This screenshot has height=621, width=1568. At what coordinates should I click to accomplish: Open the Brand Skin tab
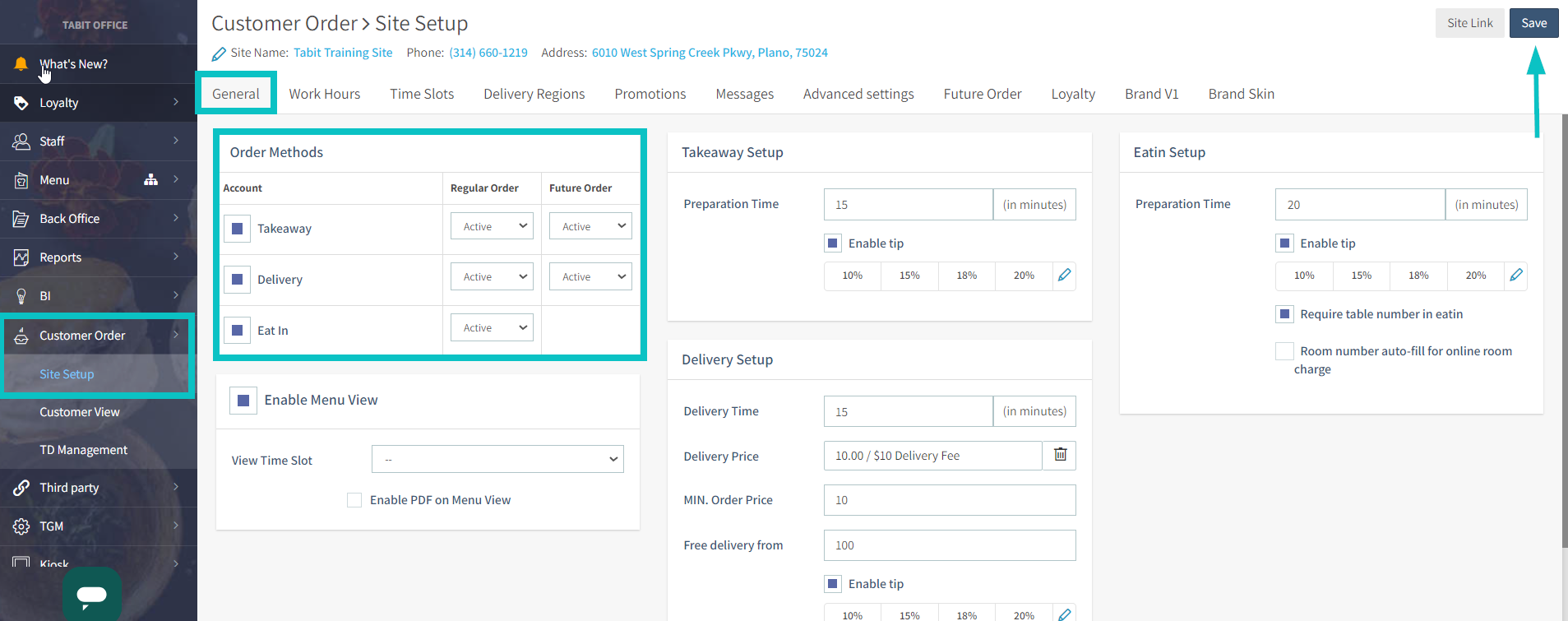point(1242,94)
